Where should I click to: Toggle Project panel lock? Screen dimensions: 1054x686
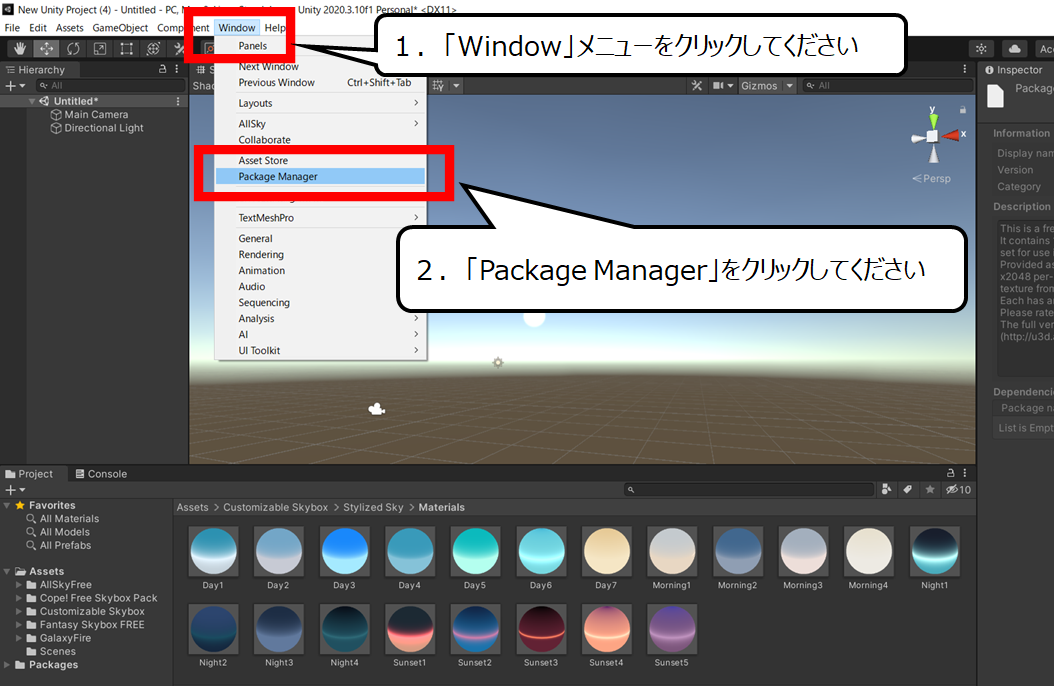950,473
